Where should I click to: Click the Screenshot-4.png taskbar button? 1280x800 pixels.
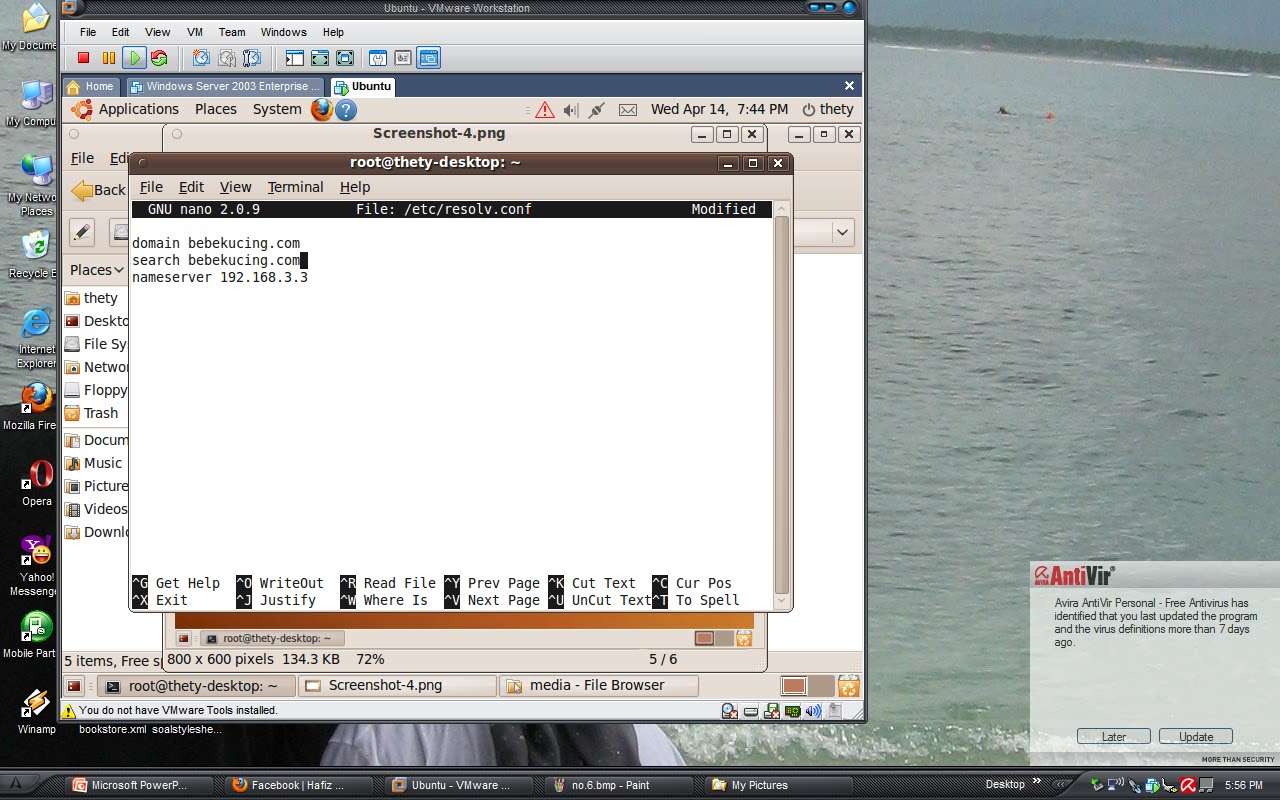pyautogui.click(x=398, y=686)
